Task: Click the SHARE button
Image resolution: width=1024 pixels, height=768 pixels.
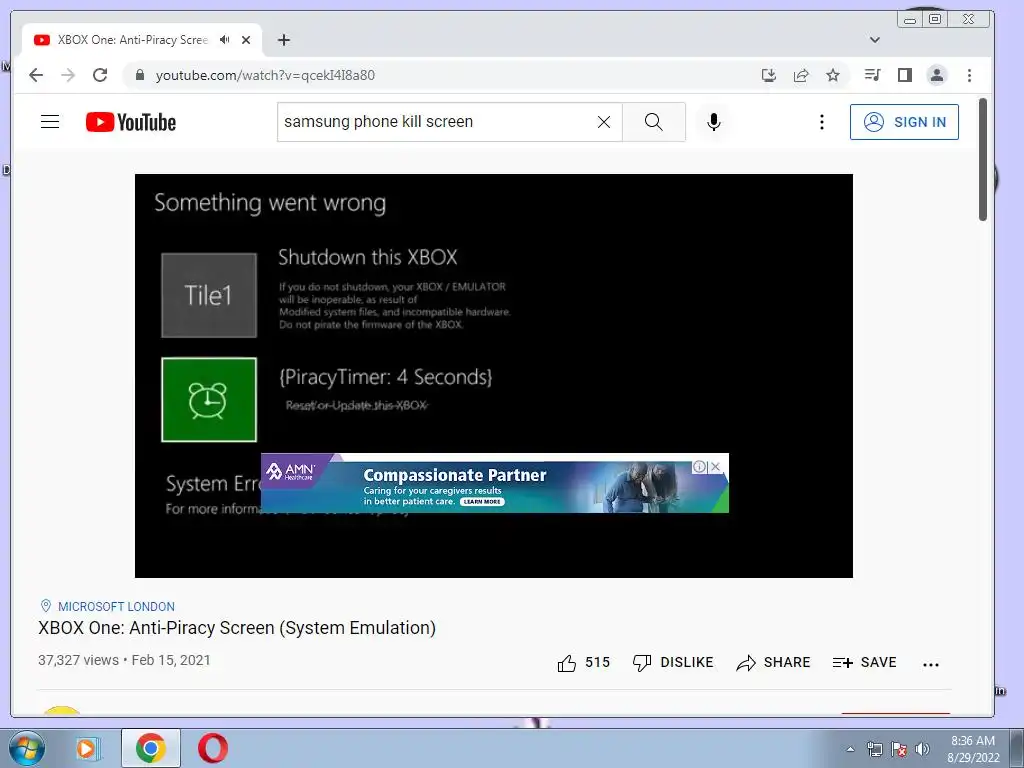Action: point(773,663)
